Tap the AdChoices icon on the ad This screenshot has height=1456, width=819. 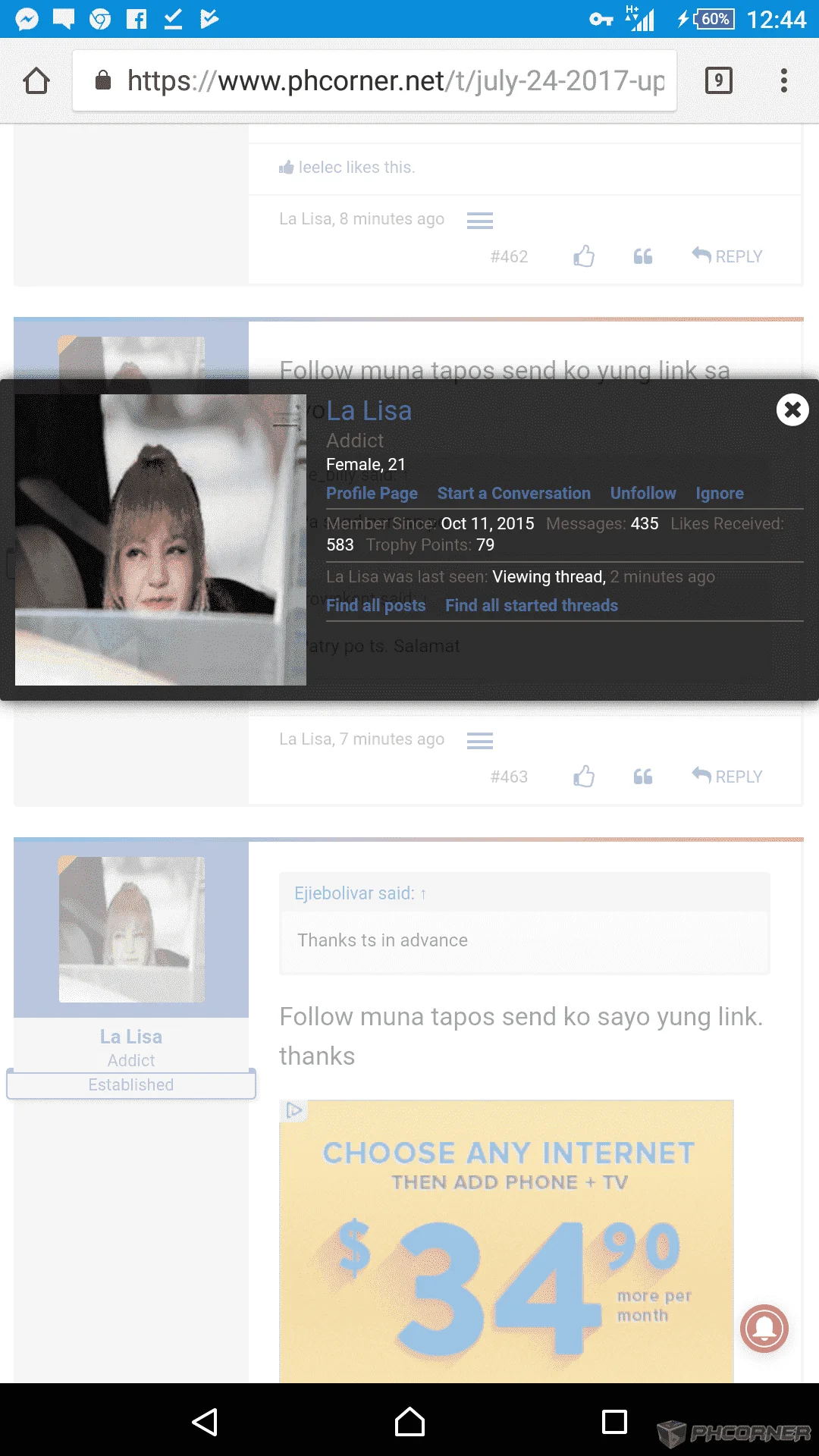293,1110
